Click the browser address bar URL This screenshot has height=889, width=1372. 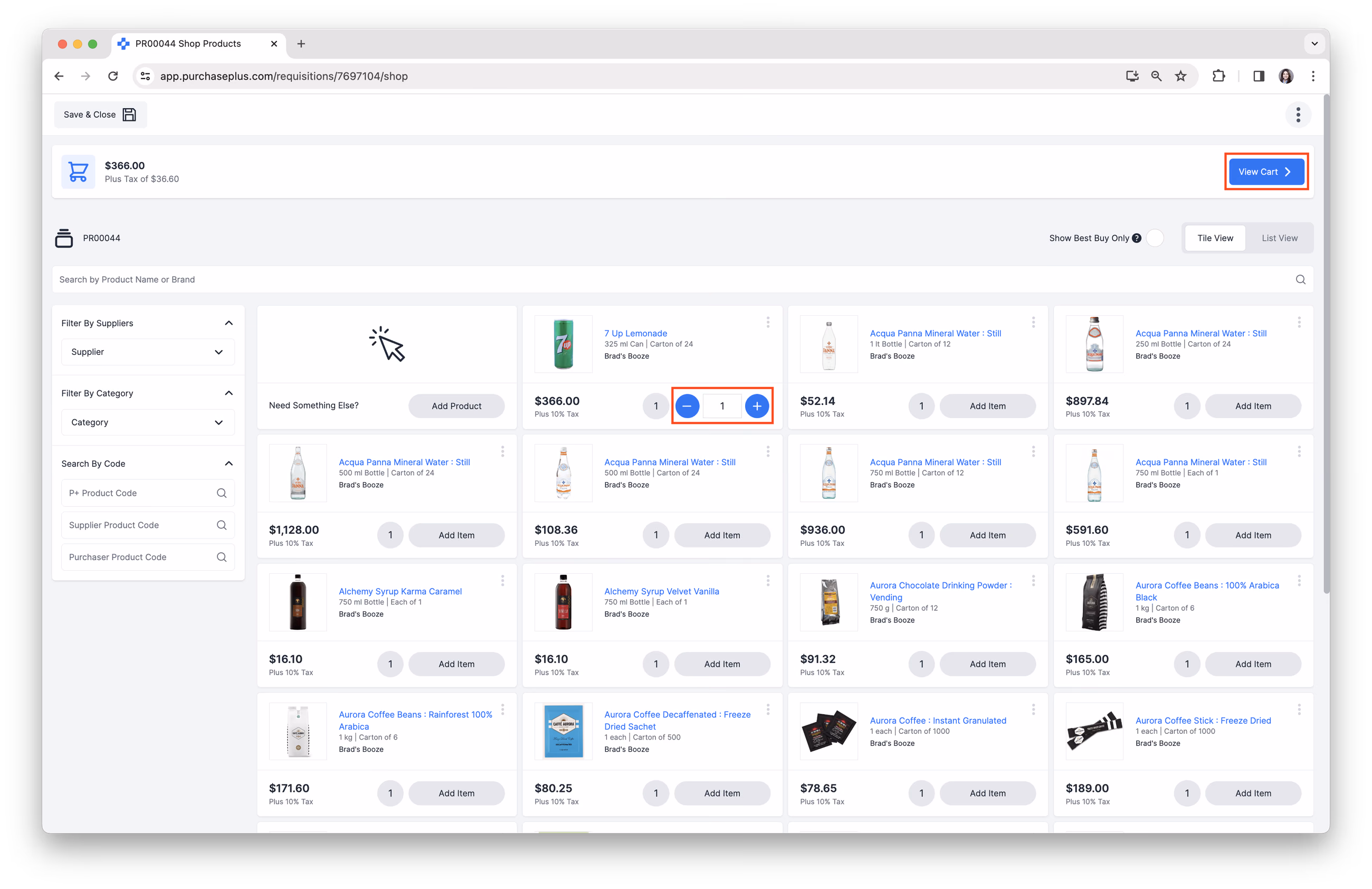283,76
